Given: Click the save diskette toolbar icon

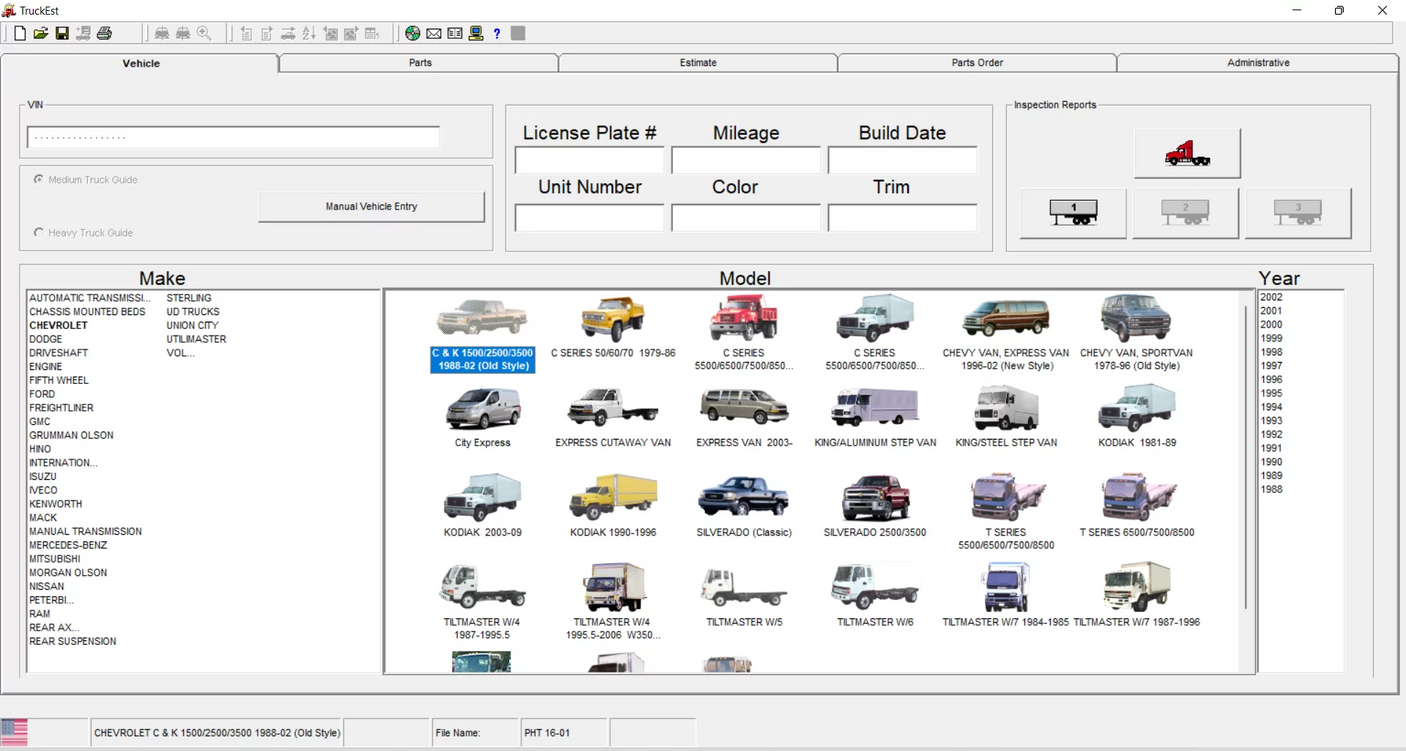Looking at the screenshot, I should pos(62,33).
